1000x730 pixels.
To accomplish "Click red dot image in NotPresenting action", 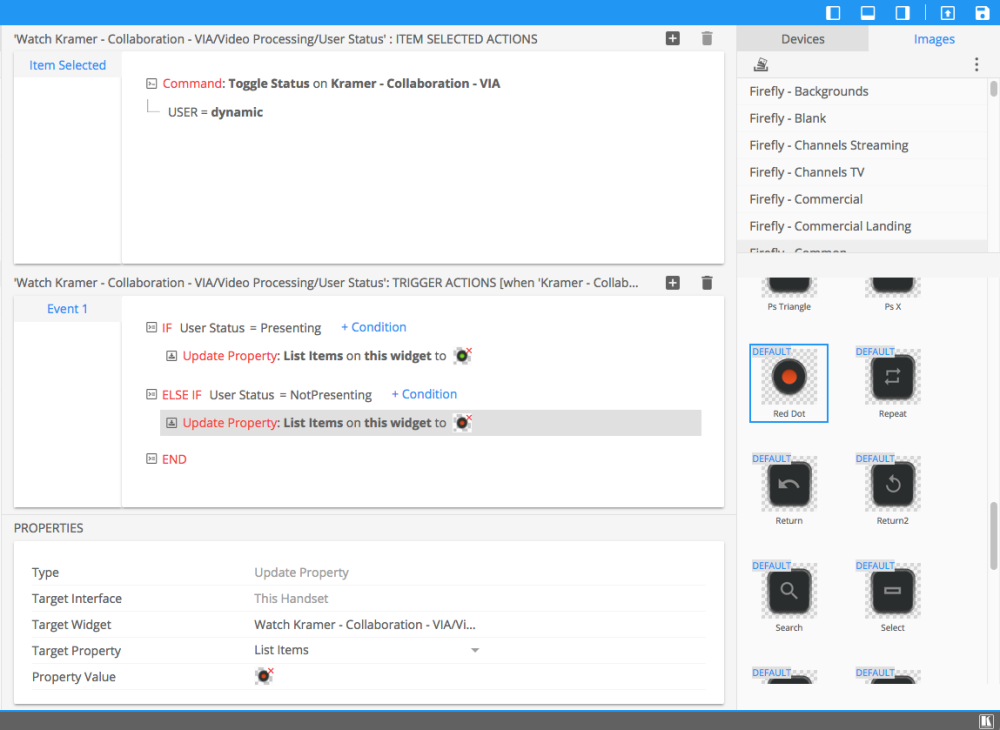I will 462,423.
